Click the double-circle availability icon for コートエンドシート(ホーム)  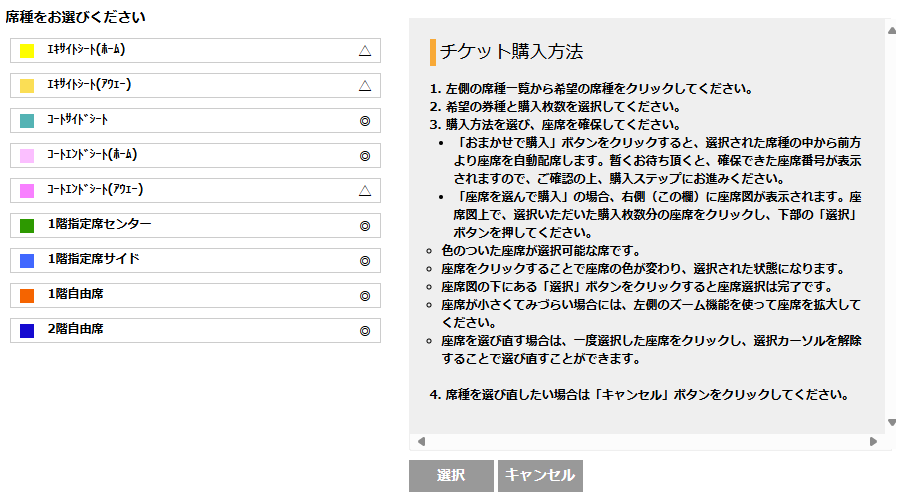[365, 155]
